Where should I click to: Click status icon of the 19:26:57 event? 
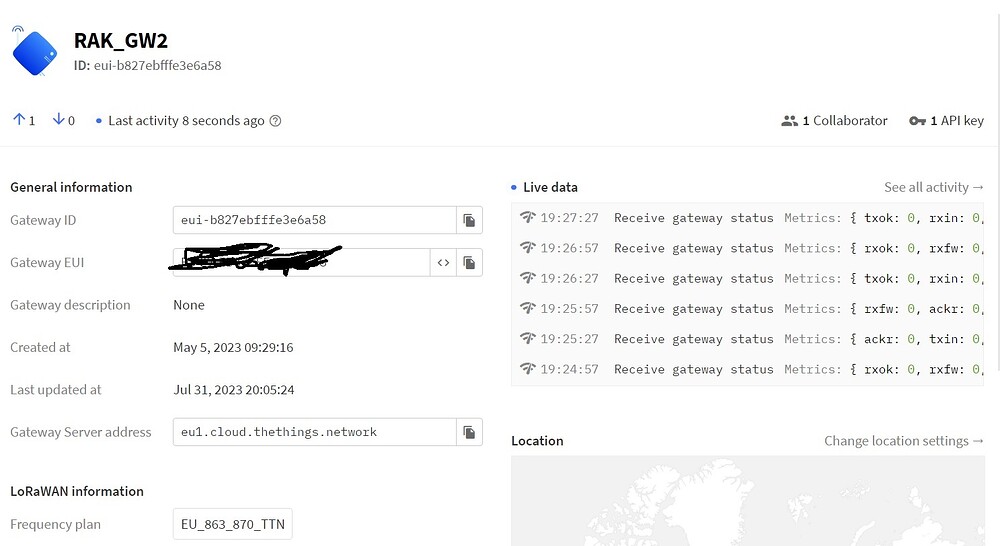(527, 247)
